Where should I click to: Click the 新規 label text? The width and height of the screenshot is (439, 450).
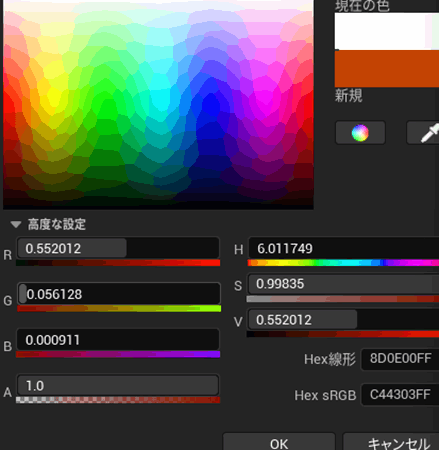(348, 95)
